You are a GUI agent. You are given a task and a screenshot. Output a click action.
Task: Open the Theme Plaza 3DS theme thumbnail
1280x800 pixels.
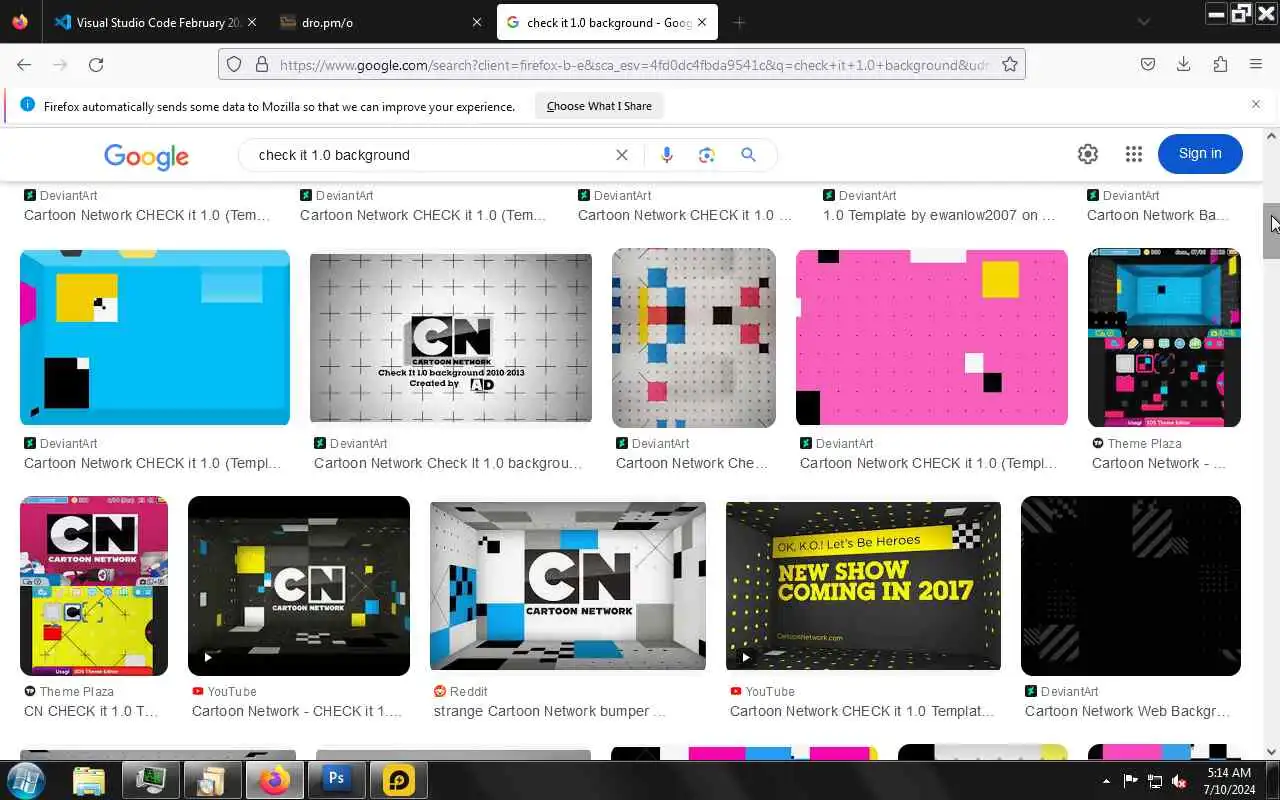(1164, 338)
